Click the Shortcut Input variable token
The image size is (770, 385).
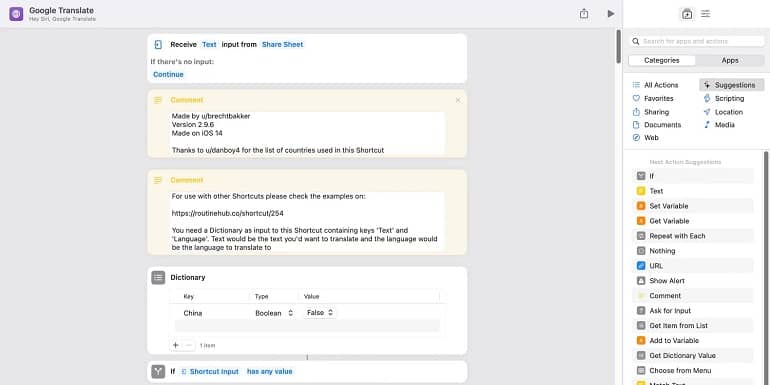click(x=210, y=372)
